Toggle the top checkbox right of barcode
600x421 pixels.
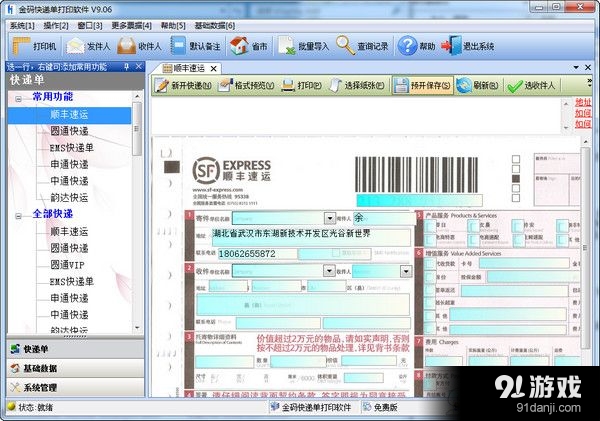516,159
